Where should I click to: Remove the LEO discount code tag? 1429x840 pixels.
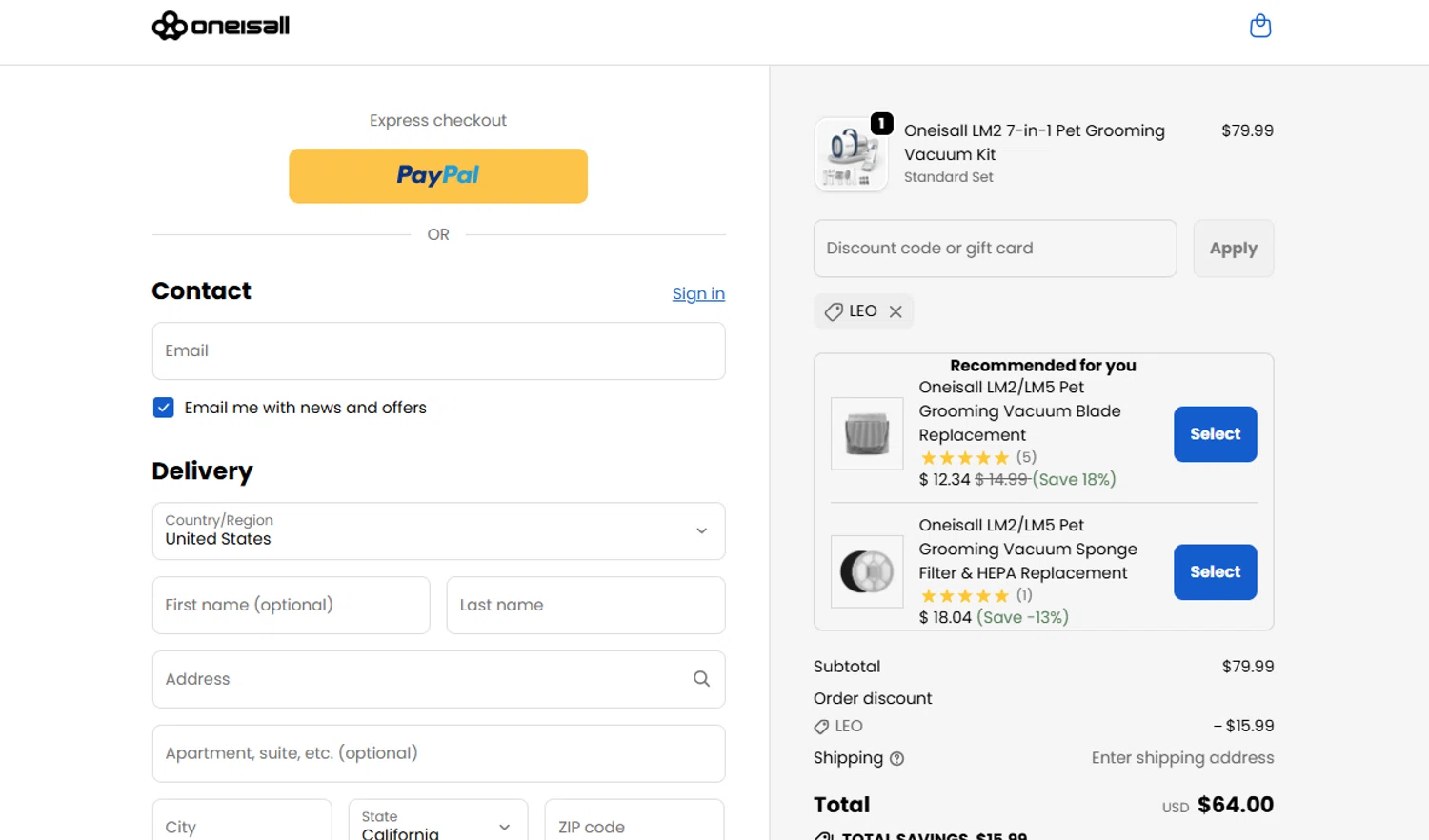(x=896, y=311)
